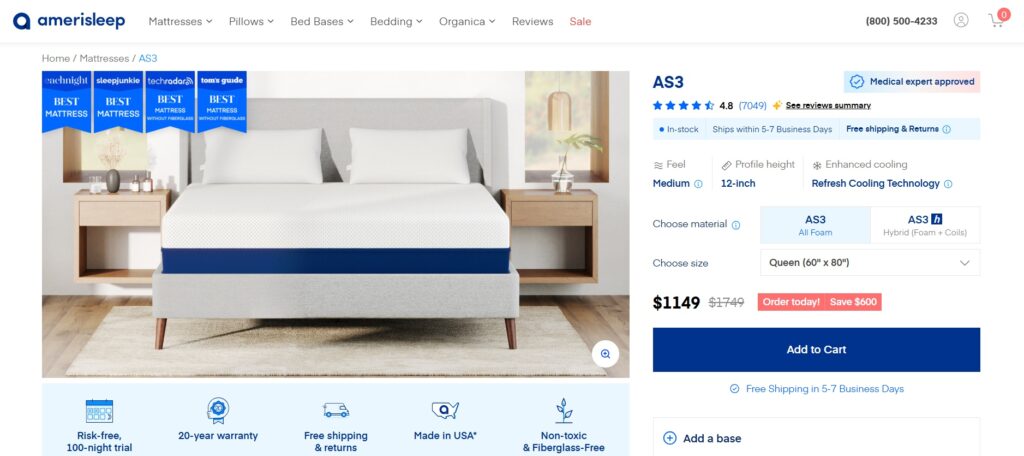Click the Mattresses breadcrumb link
Viewport: 1024px width, 456px height.
click(x=104, y=58)
